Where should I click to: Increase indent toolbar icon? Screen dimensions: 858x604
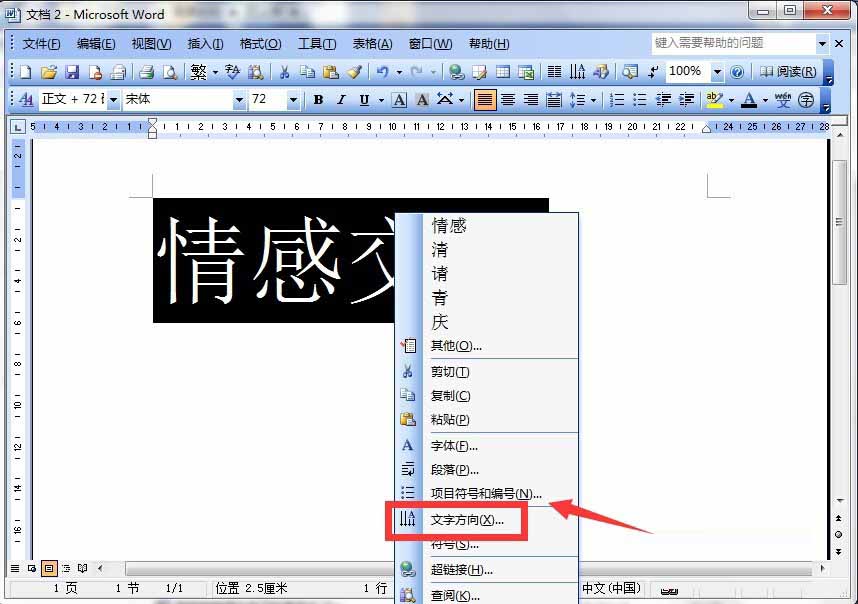point(686,100)
